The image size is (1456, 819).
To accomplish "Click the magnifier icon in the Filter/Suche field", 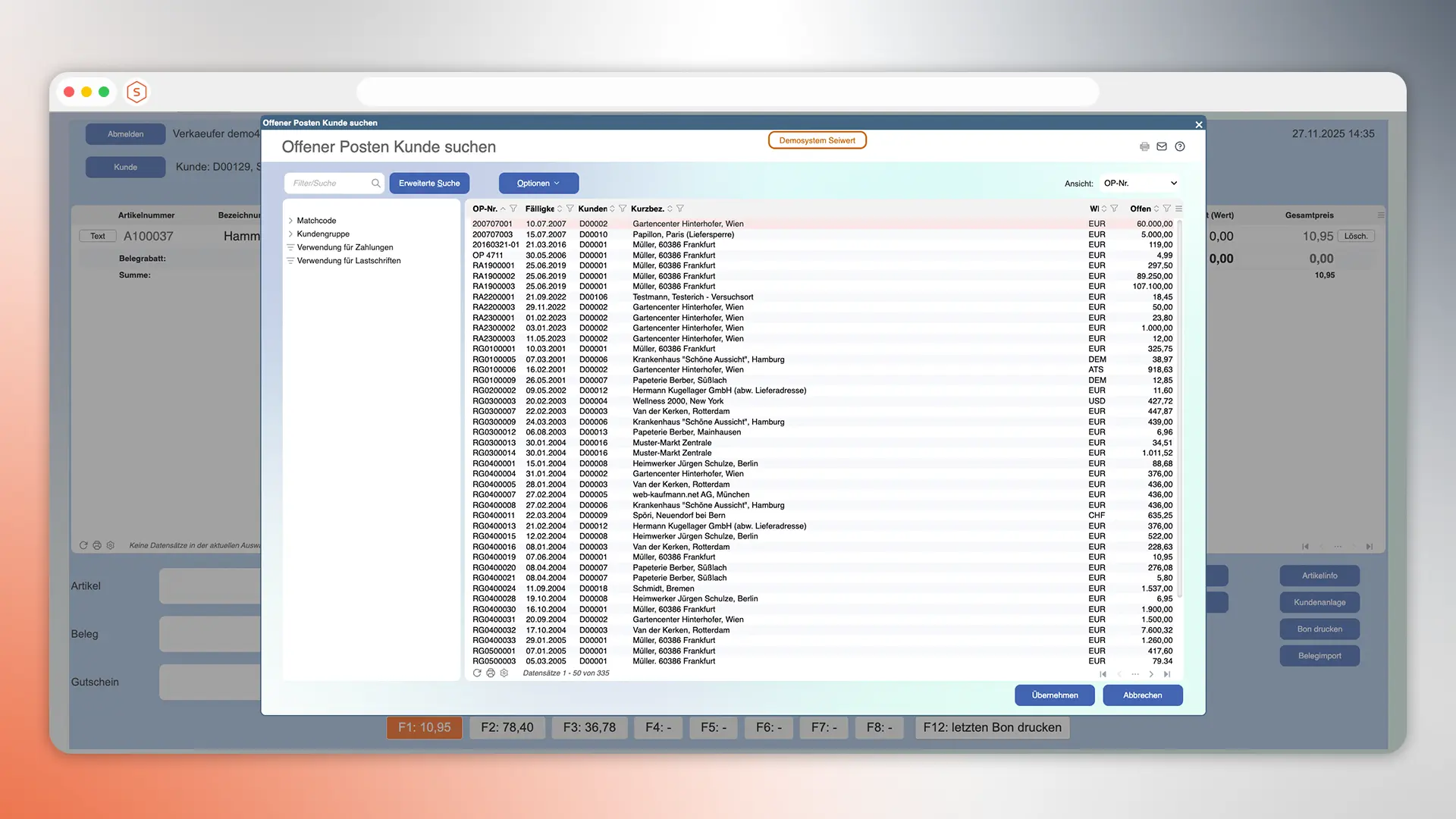I will pos(375,183).
